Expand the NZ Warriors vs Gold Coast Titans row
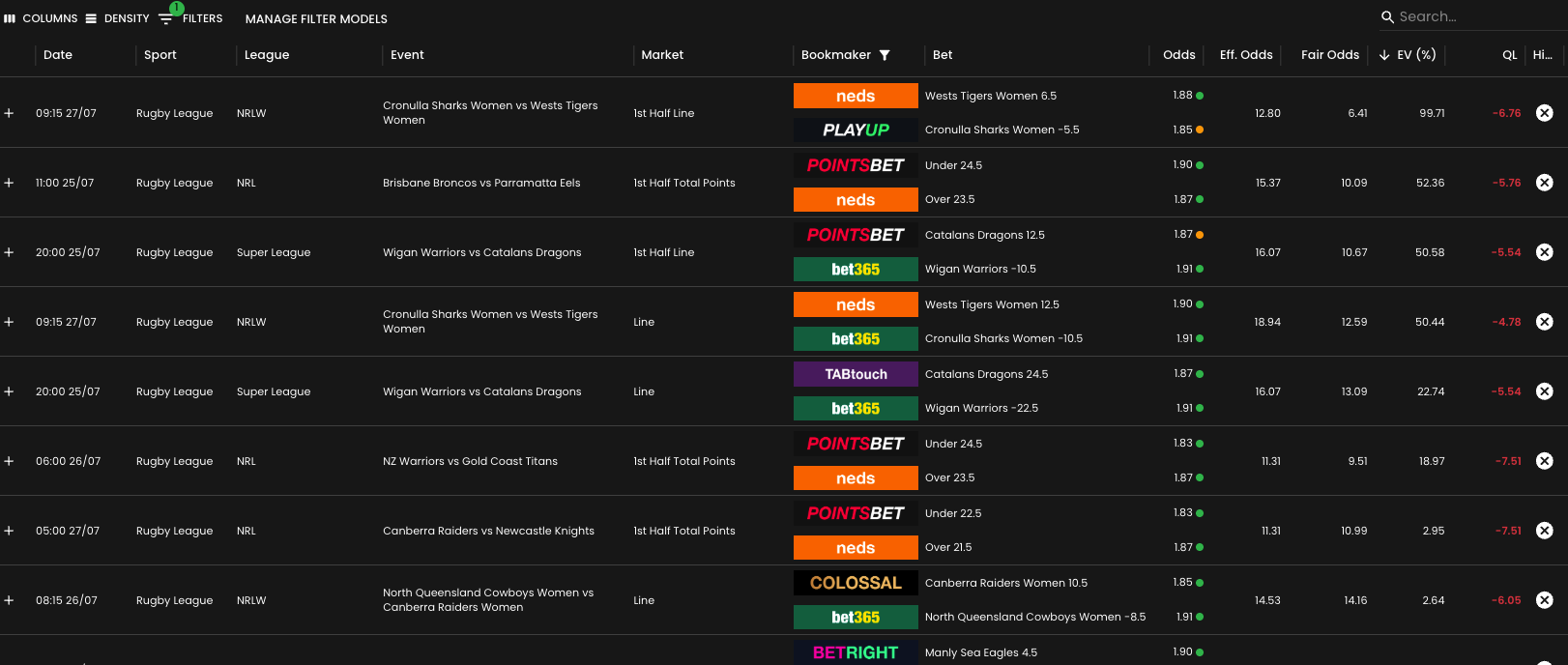 tap(9, 461)
